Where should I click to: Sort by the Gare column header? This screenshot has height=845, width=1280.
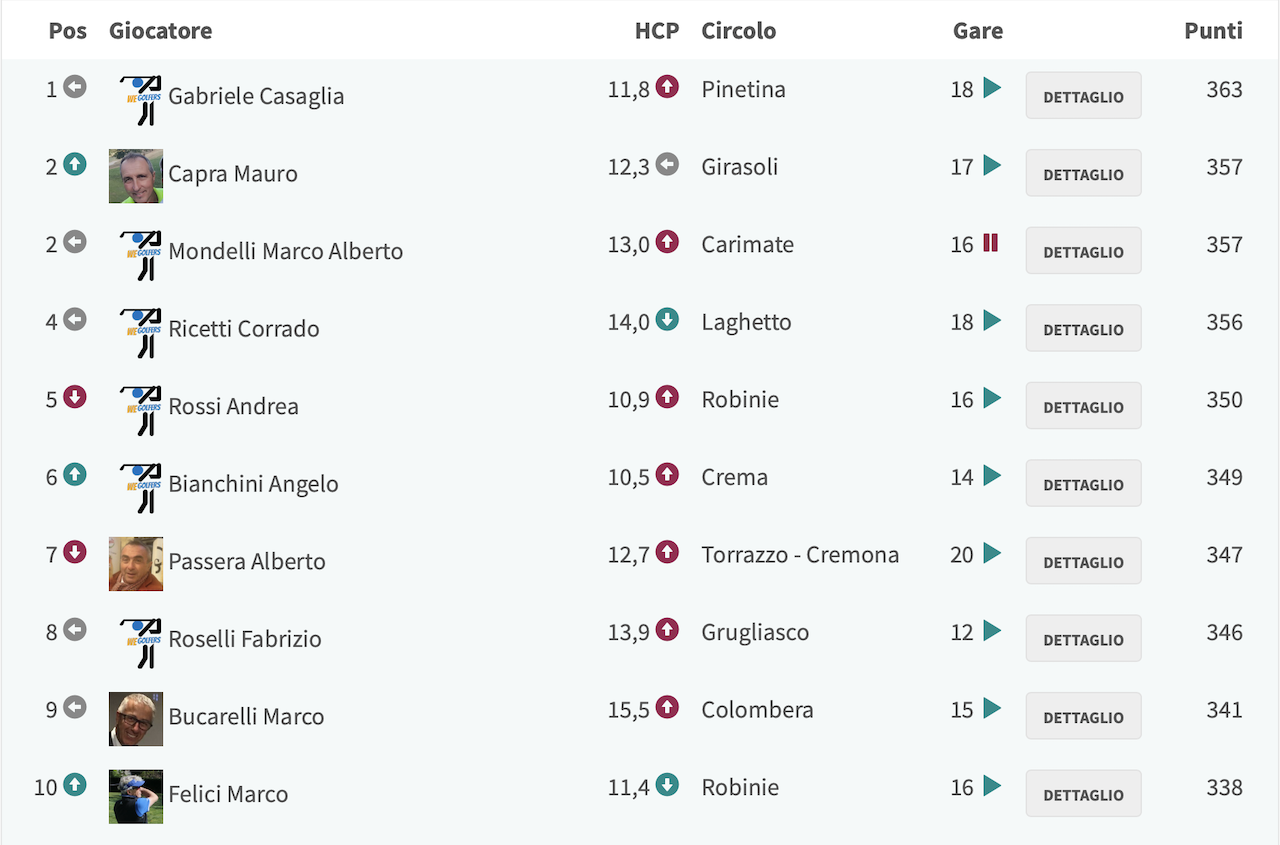(978, 31)
